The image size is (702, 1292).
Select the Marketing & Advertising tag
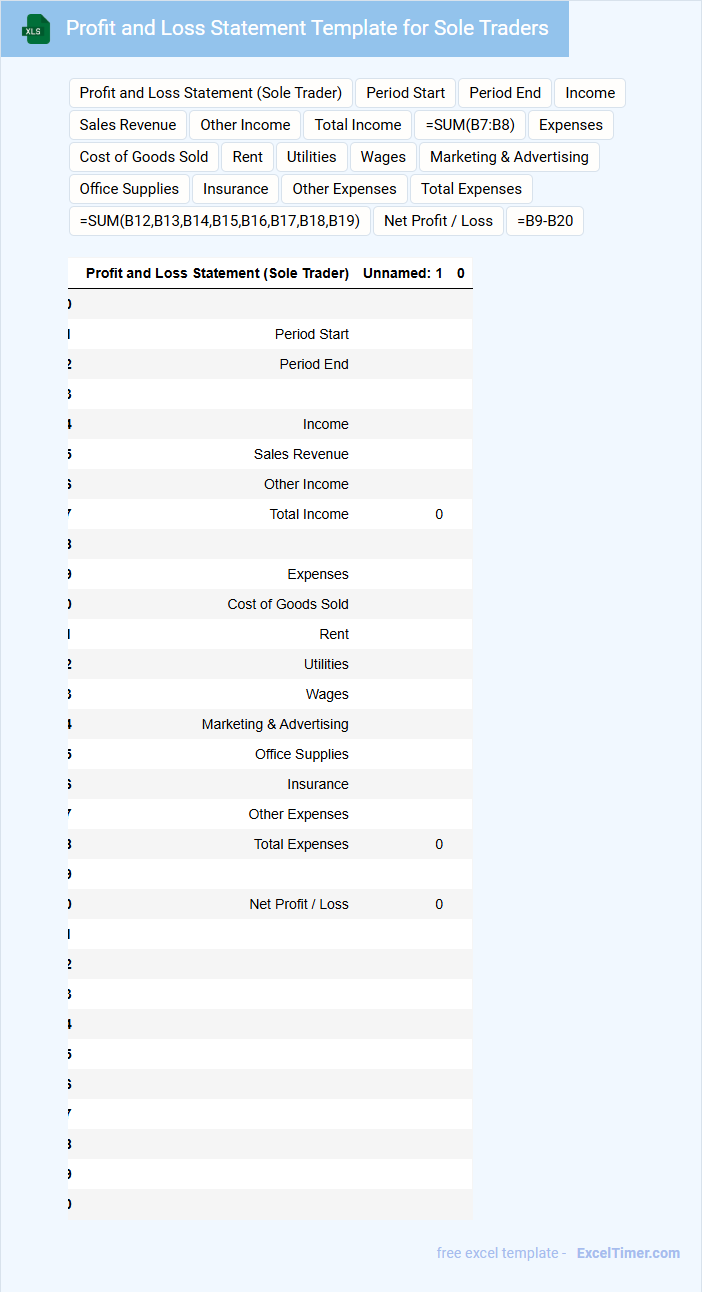tap(509, 157)
